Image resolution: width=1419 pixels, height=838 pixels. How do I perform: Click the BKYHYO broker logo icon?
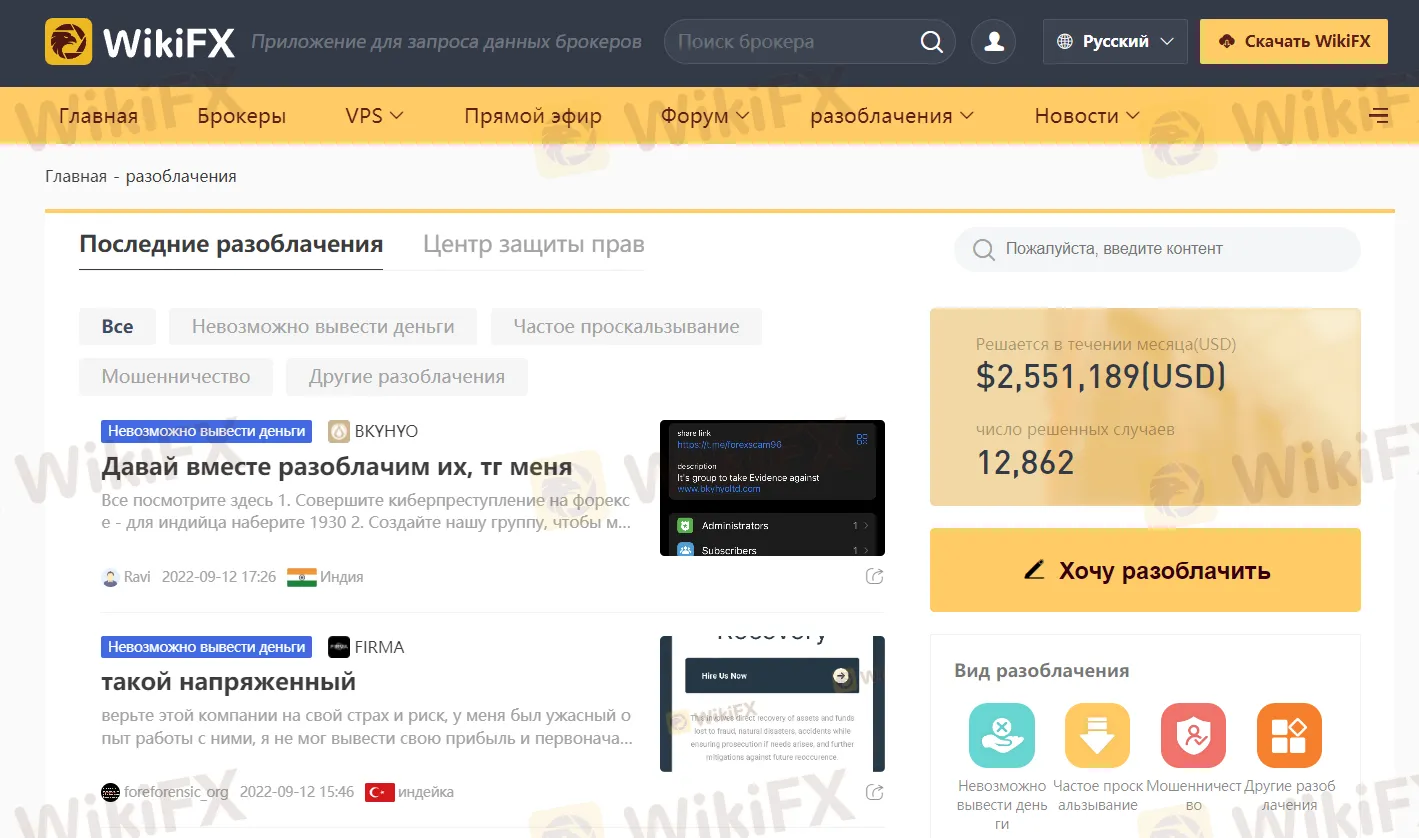coord(339,431)
